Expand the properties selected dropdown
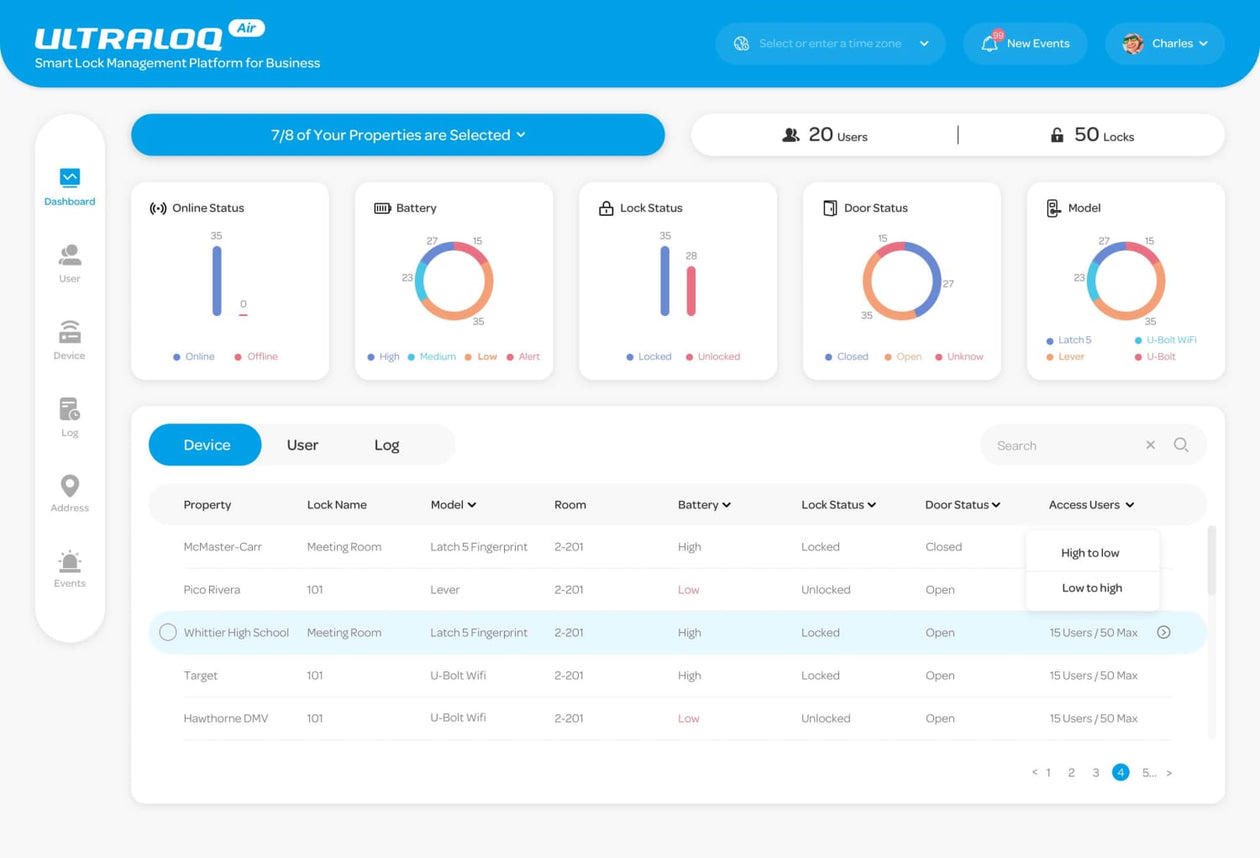Image resolution: width=1260 pixels, height=858 pixels. click(x=398, y=135)
